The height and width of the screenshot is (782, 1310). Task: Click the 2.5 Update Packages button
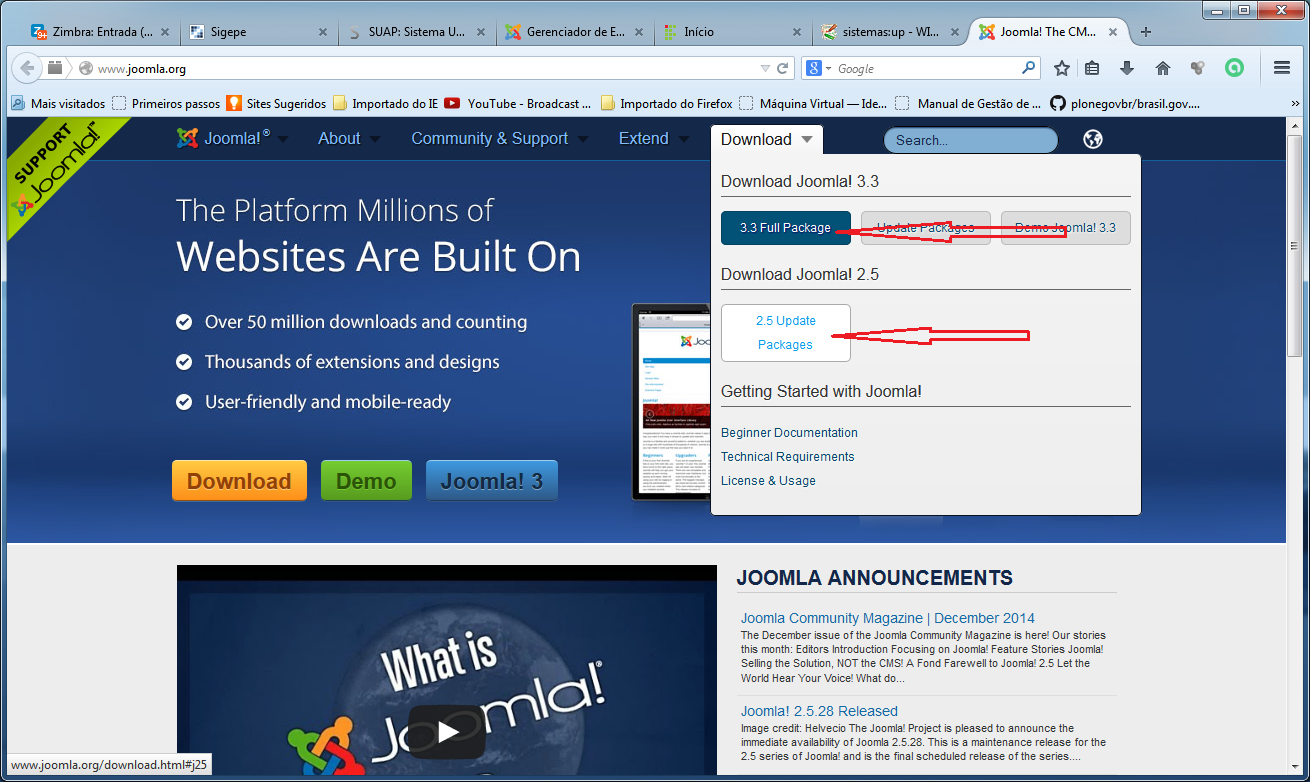tap(785, 333)
